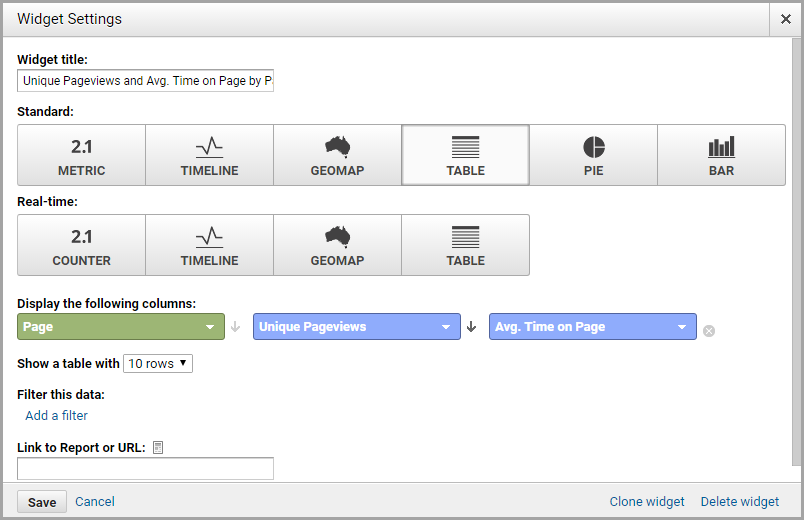Save the widget settings
Viewport: 804px width, 520px height.
42,502
